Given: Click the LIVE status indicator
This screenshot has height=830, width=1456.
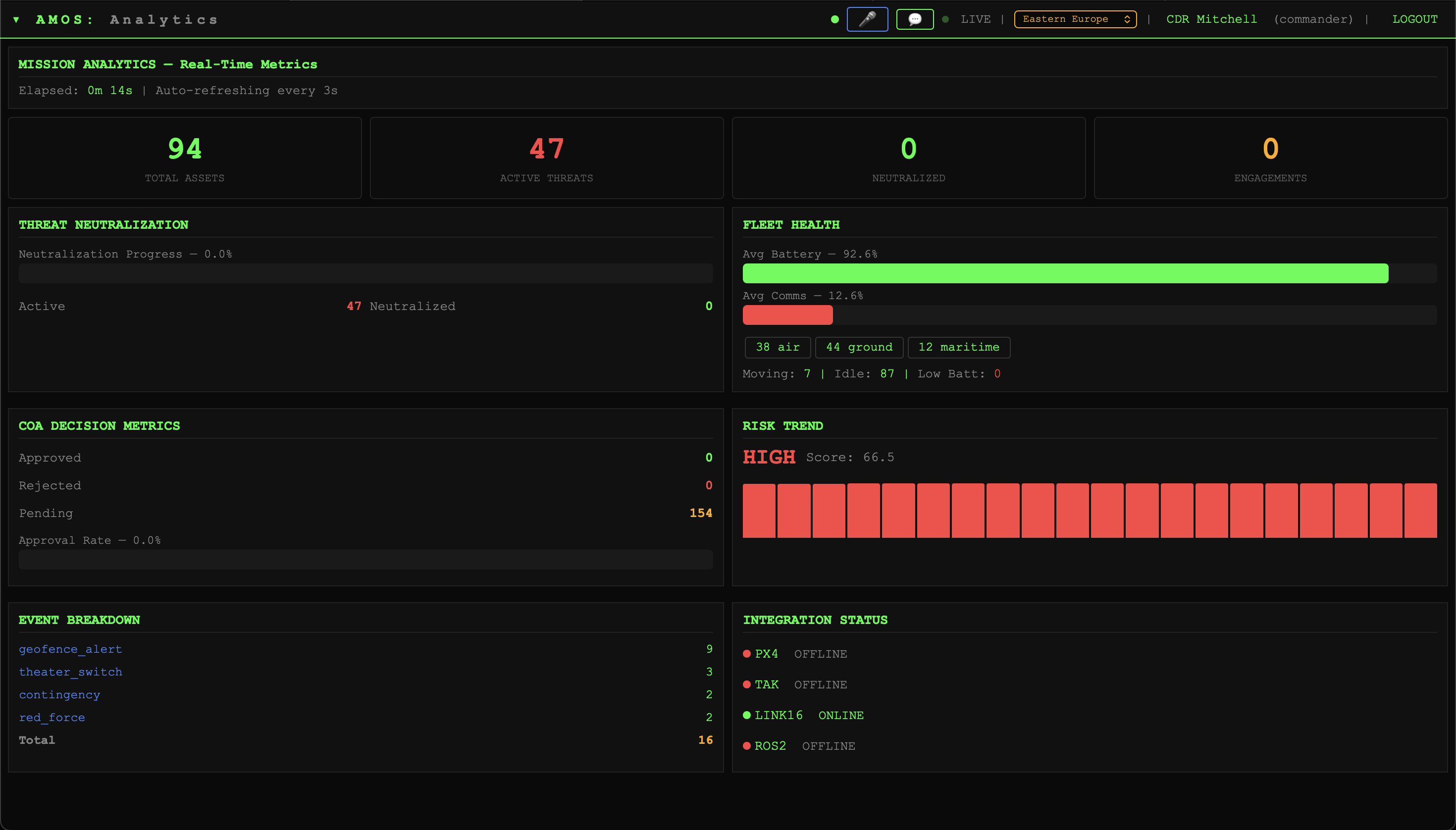Looking at the screenshot, I should (976, 19).
